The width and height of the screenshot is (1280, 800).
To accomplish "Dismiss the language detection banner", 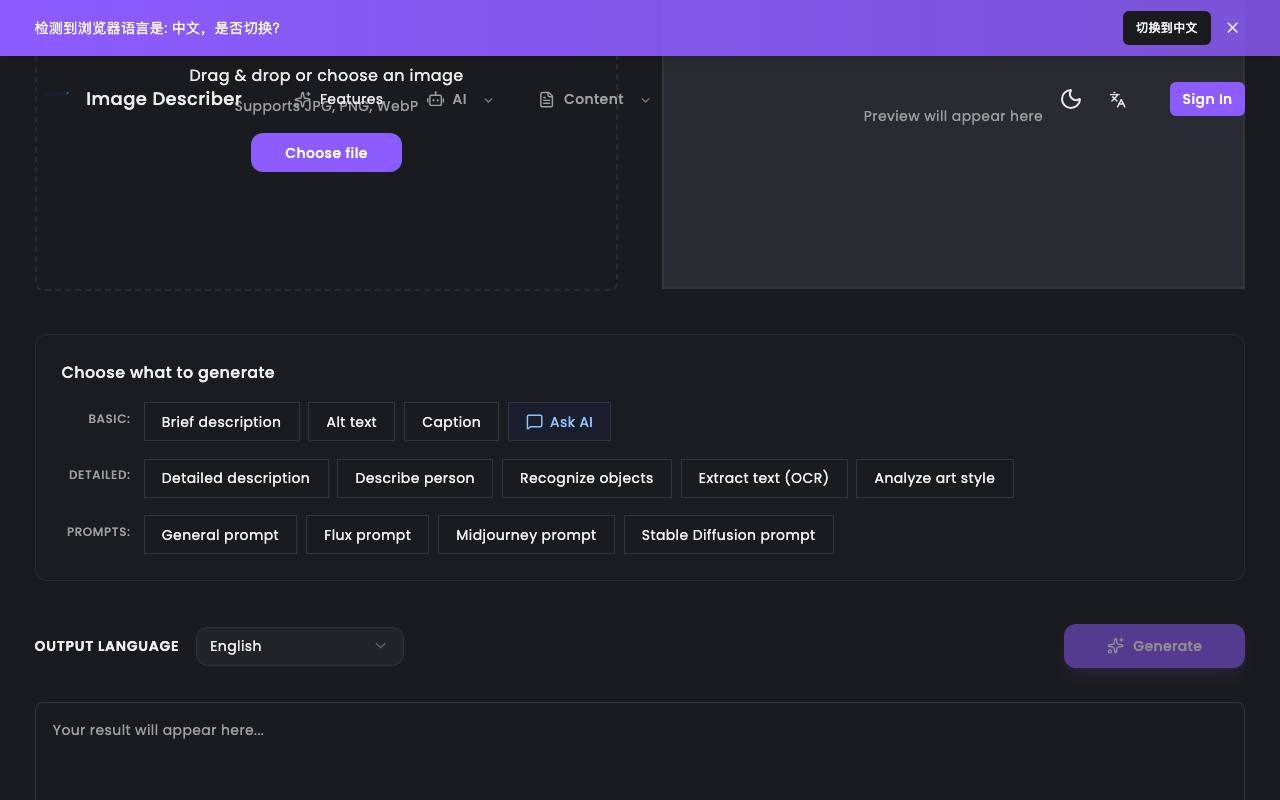I will click(1232, 28).
